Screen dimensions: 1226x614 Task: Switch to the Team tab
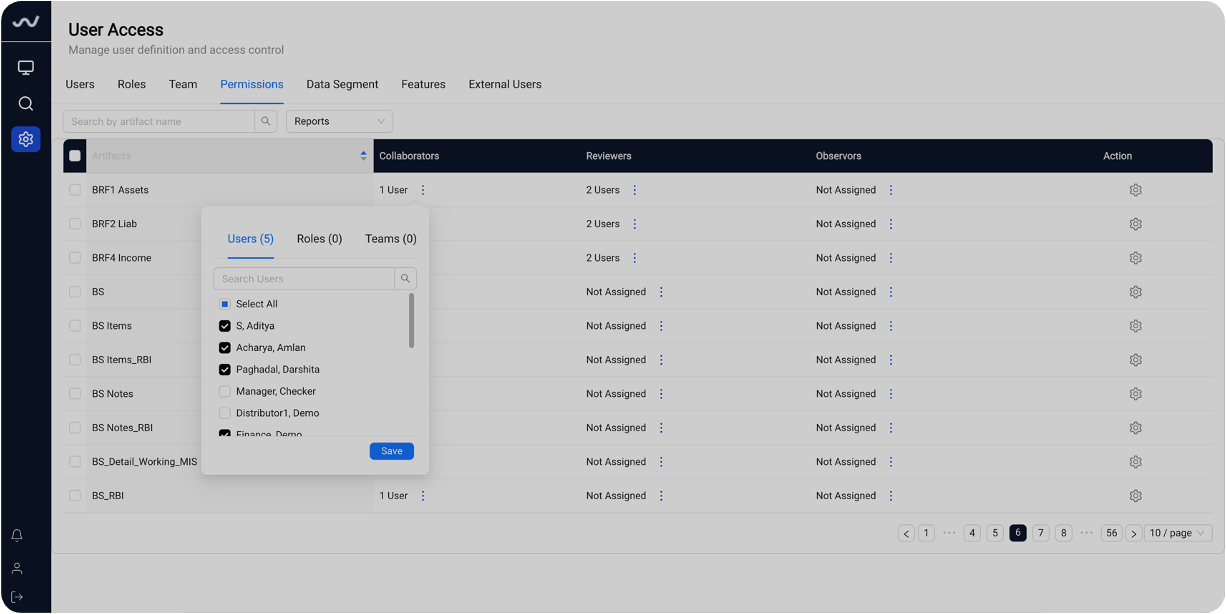pyautogui.click(x=183, y=85)
